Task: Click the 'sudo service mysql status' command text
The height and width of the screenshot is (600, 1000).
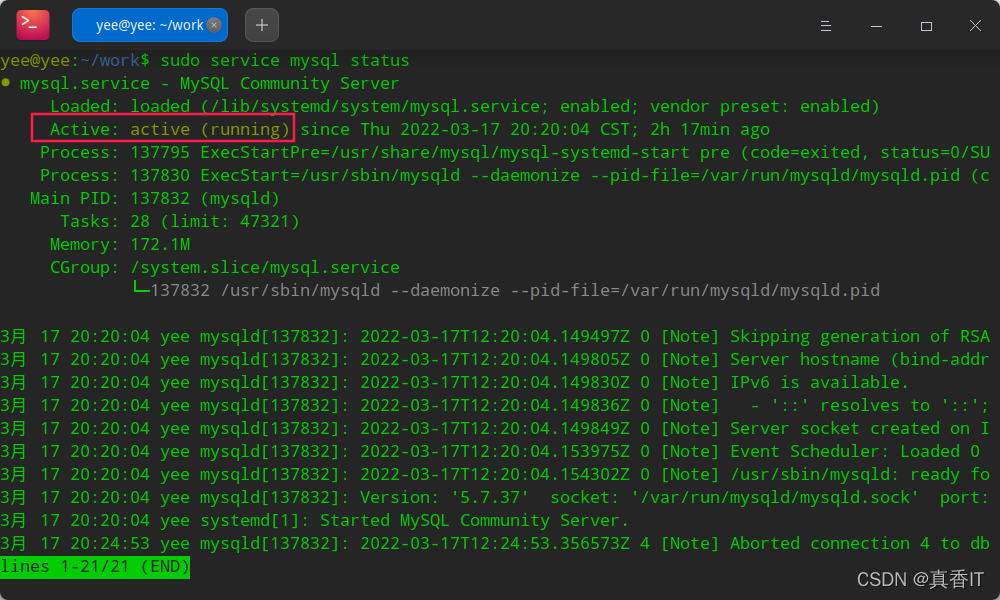Action: click(284, 61)
